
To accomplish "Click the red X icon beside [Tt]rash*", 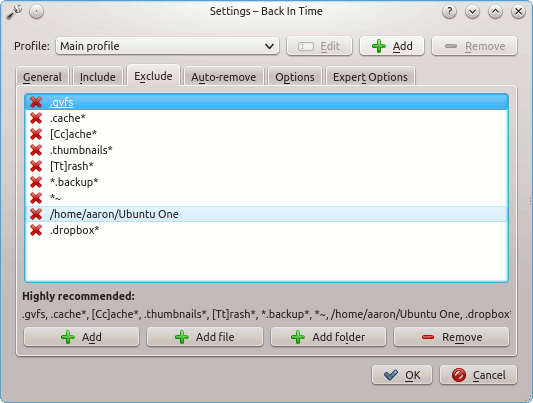I will (36, 166).
